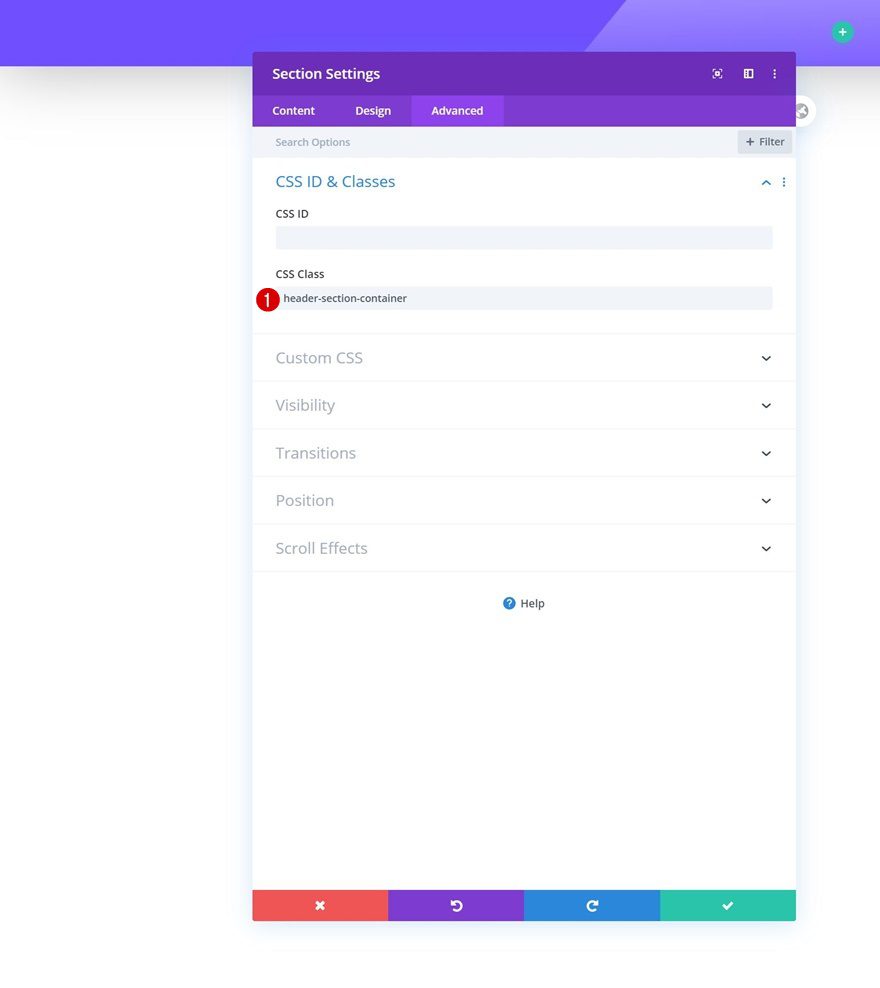Switch to the Design tab
The image size is (880, 988).
(373, 111)
